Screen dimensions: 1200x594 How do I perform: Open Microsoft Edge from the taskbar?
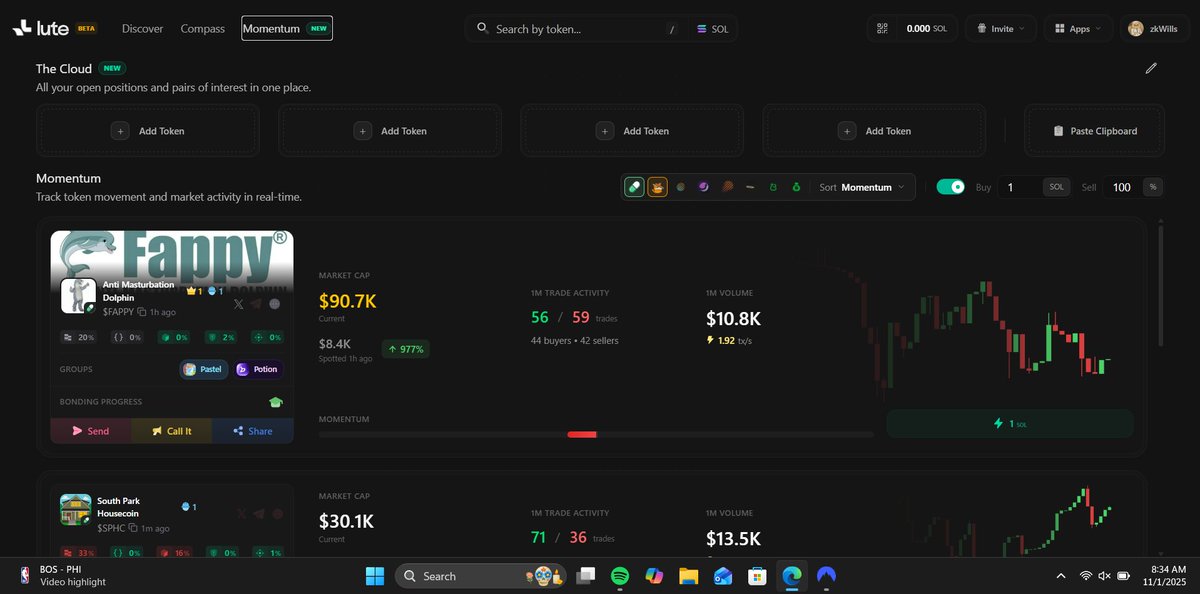tap(791, 576)
